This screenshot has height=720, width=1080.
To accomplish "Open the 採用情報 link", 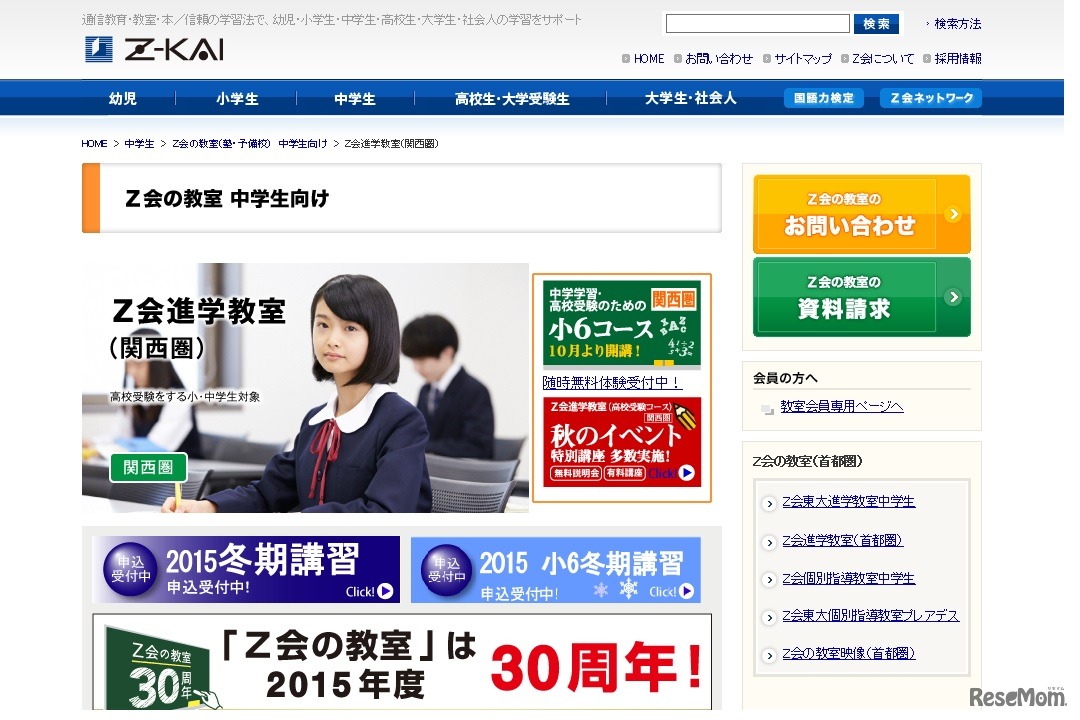I will pos(957,59).
